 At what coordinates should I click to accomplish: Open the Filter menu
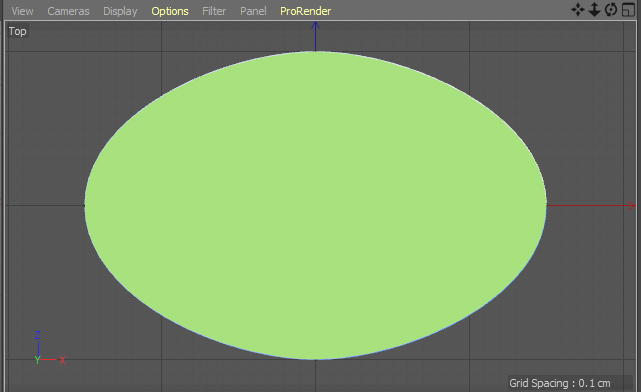[214, 11]
